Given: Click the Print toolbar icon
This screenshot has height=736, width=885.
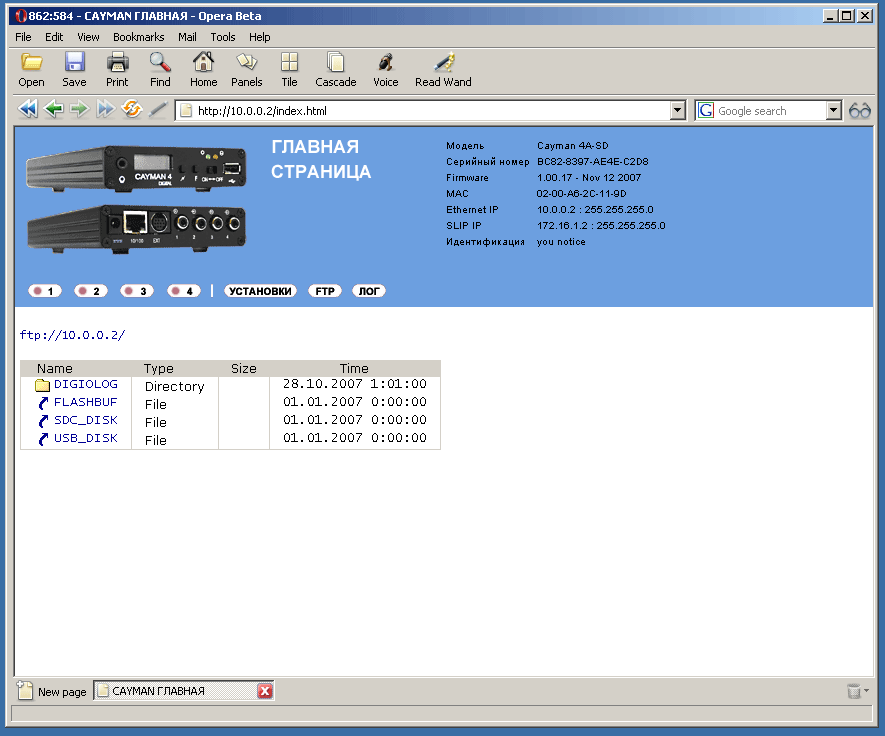Looking at the screenshot, I should [x=117, y=62].
